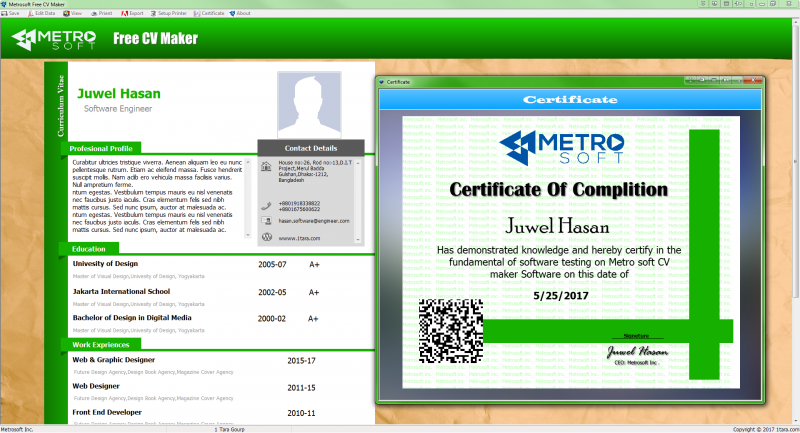Click the website address in Contact Details
Screen dimensions: 800x433
[299, 238]
